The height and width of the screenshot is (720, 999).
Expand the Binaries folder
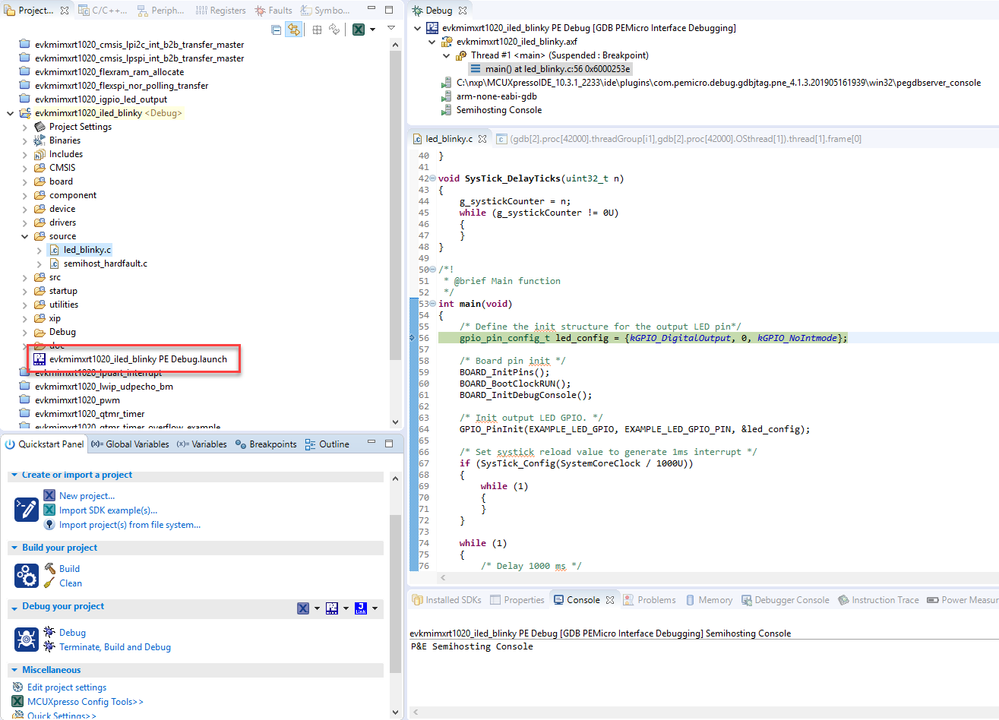25,141
